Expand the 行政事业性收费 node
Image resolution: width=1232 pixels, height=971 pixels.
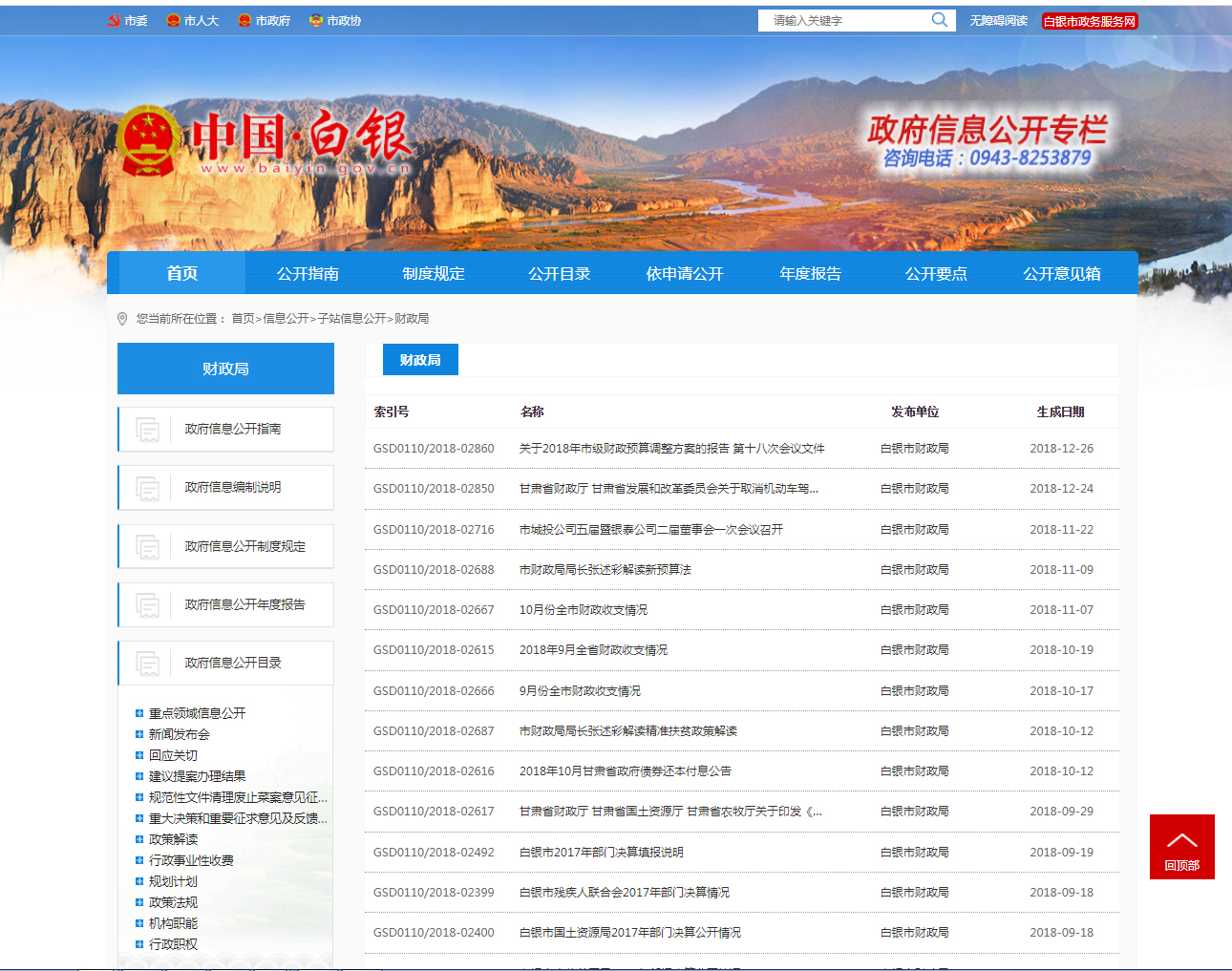pos(139,860)
